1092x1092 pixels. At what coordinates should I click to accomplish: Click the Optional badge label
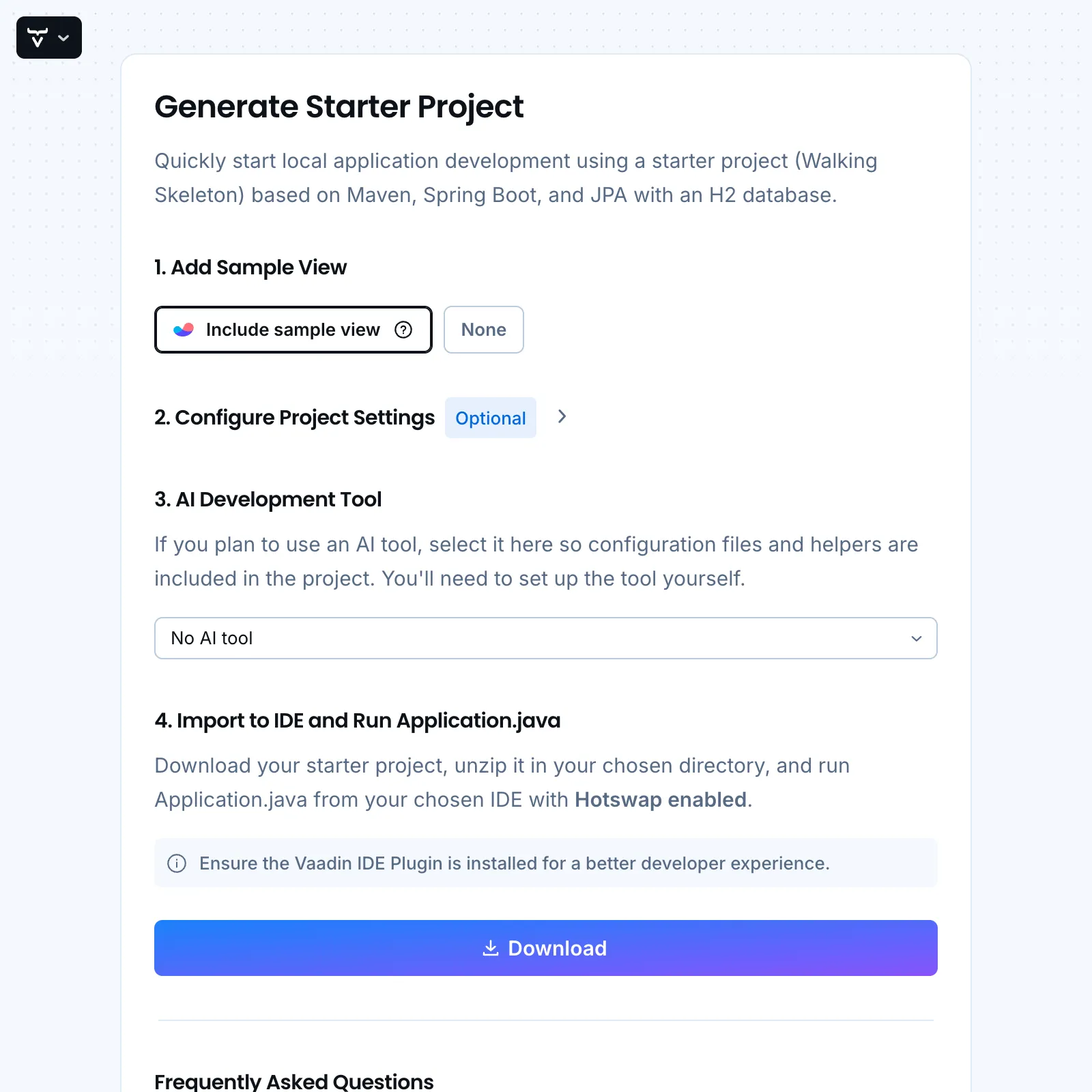tap(490, 418)
